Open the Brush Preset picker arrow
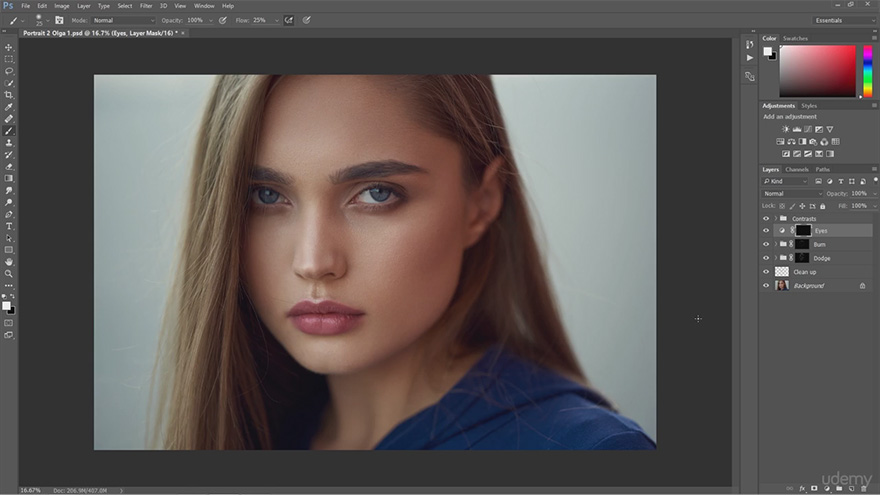 point(47,20)
